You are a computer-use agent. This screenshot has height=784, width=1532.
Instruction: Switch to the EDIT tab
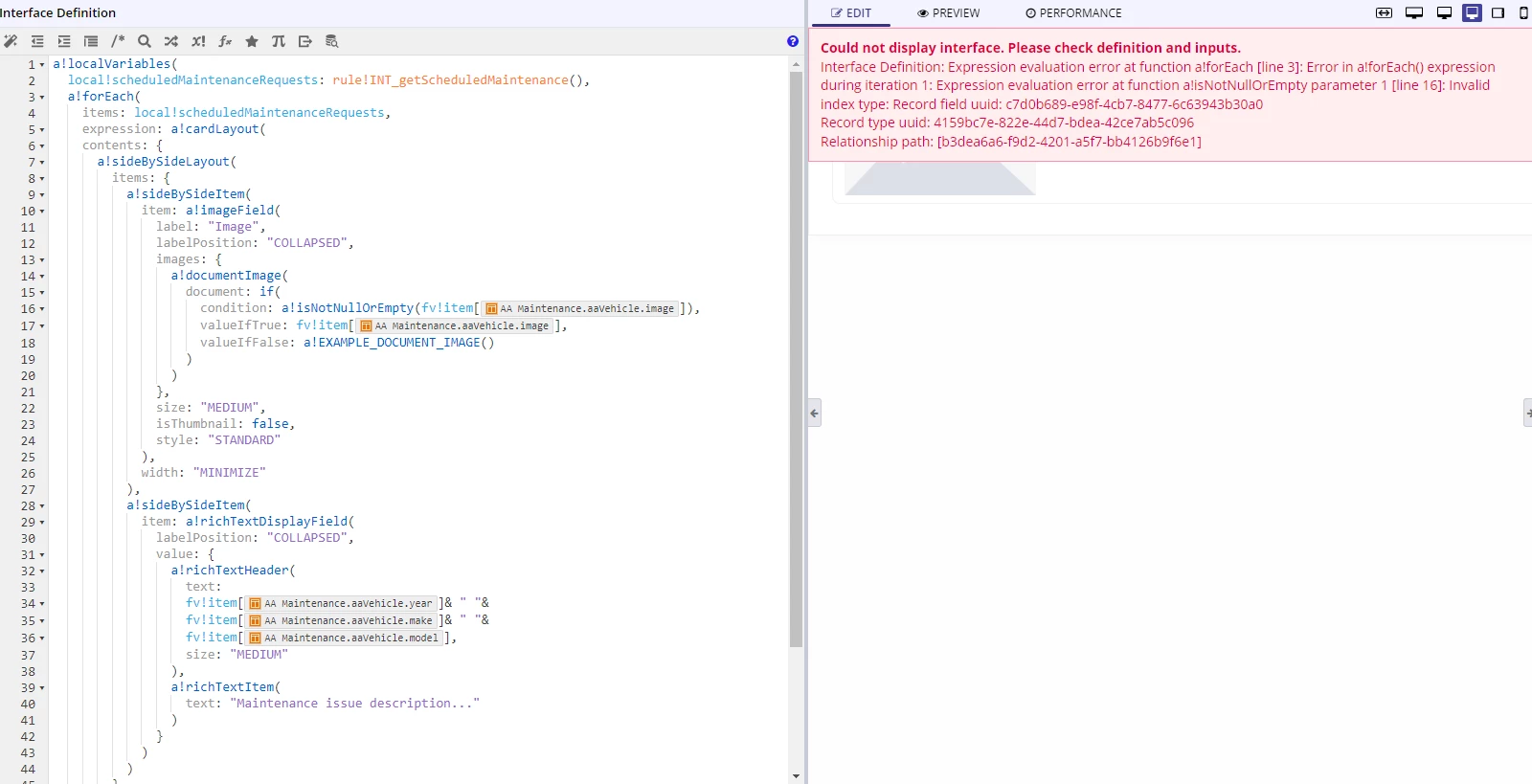pos(851,13)
